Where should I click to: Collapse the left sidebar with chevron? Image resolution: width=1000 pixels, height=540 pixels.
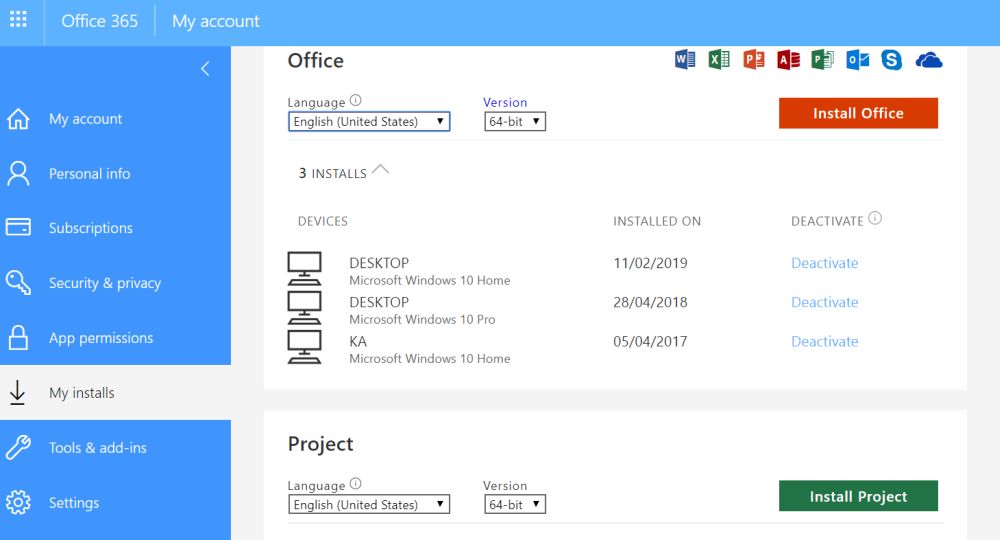click(x=205, y=69)
